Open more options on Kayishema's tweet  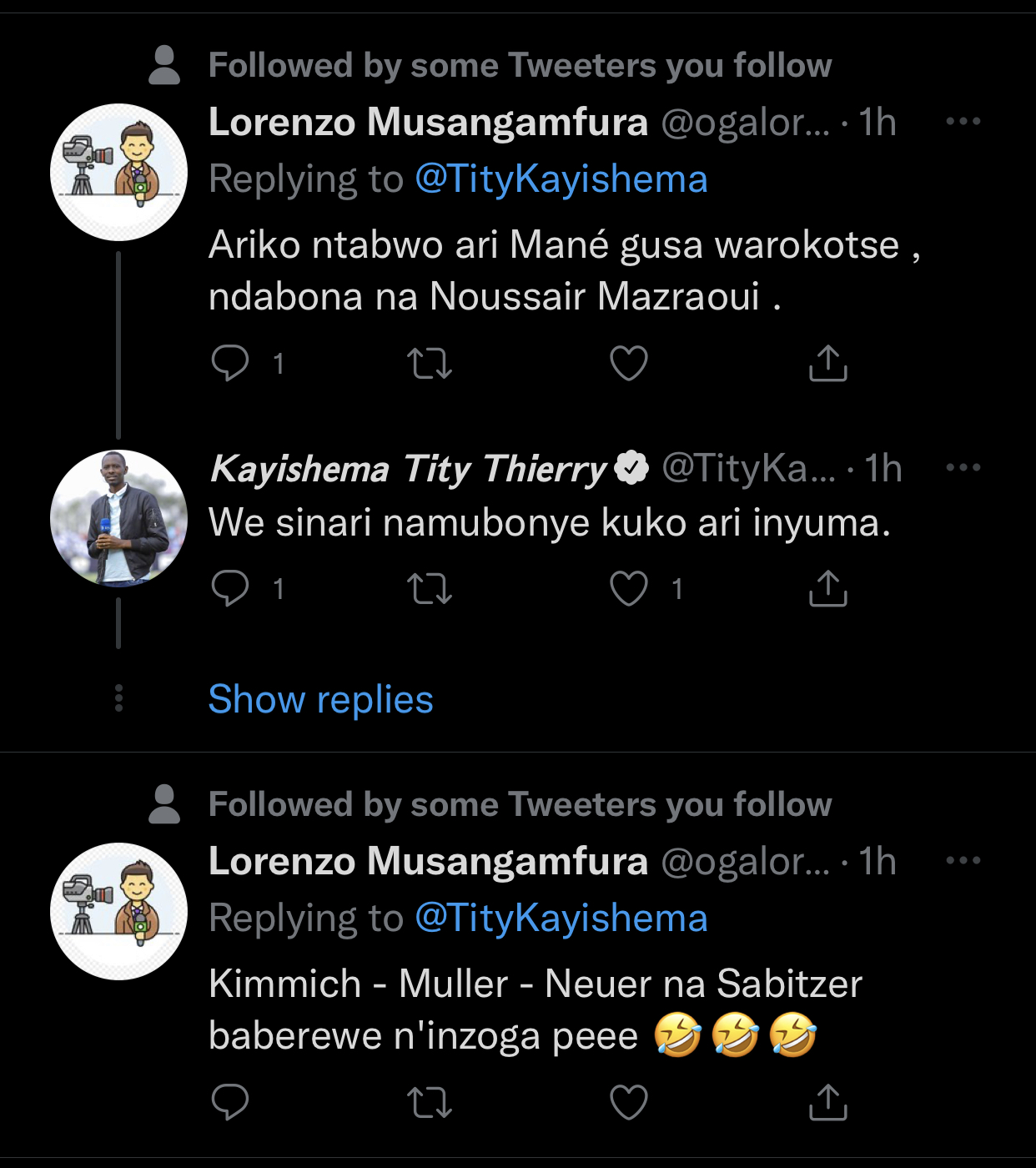[963, 467]
